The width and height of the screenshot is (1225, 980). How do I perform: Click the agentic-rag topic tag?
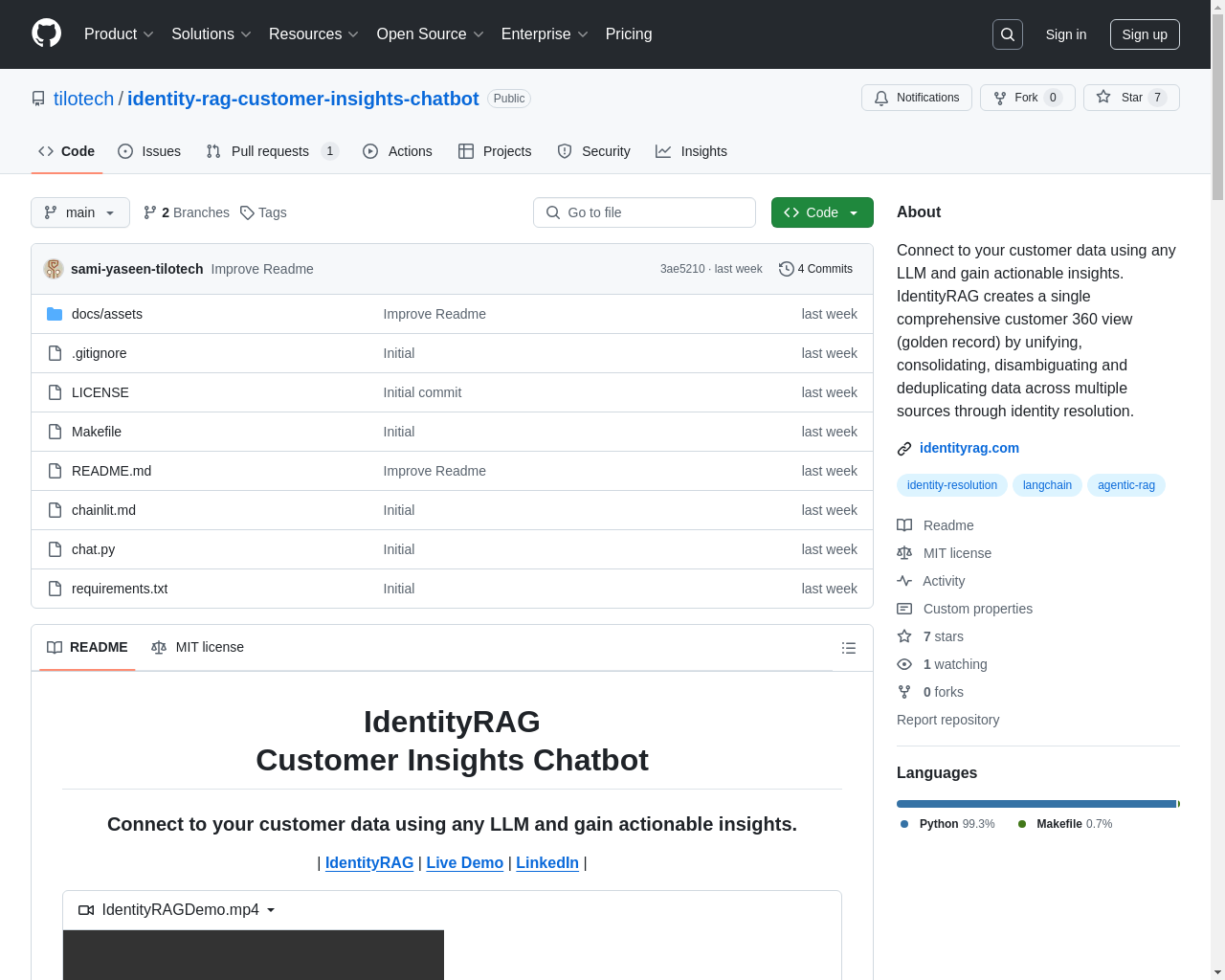tap(1126, 485)
